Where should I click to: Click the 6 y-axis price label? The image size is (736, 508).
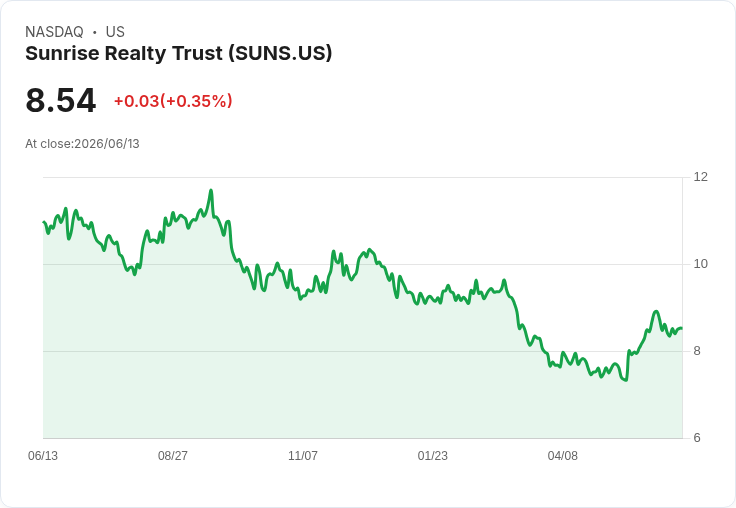(697, 438)
